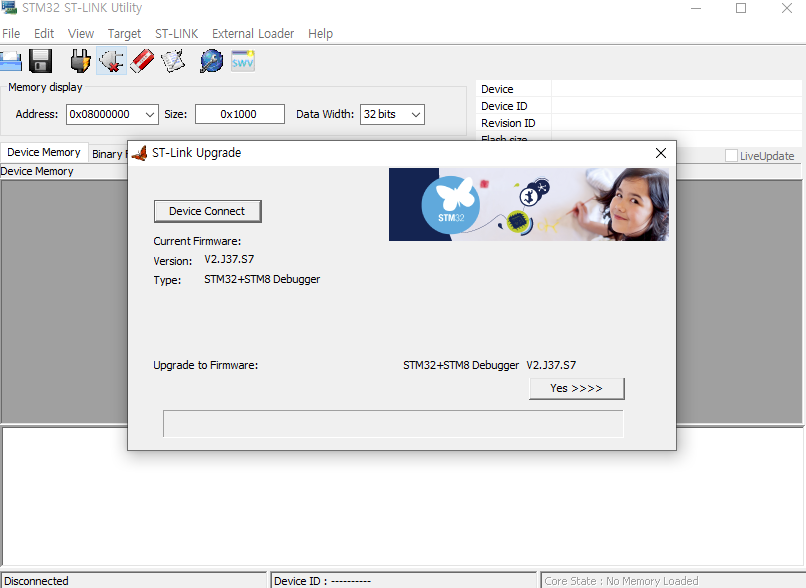Screen dimensions: 806x588
Task: Click the Save file floppy icon
Action: 41,61
